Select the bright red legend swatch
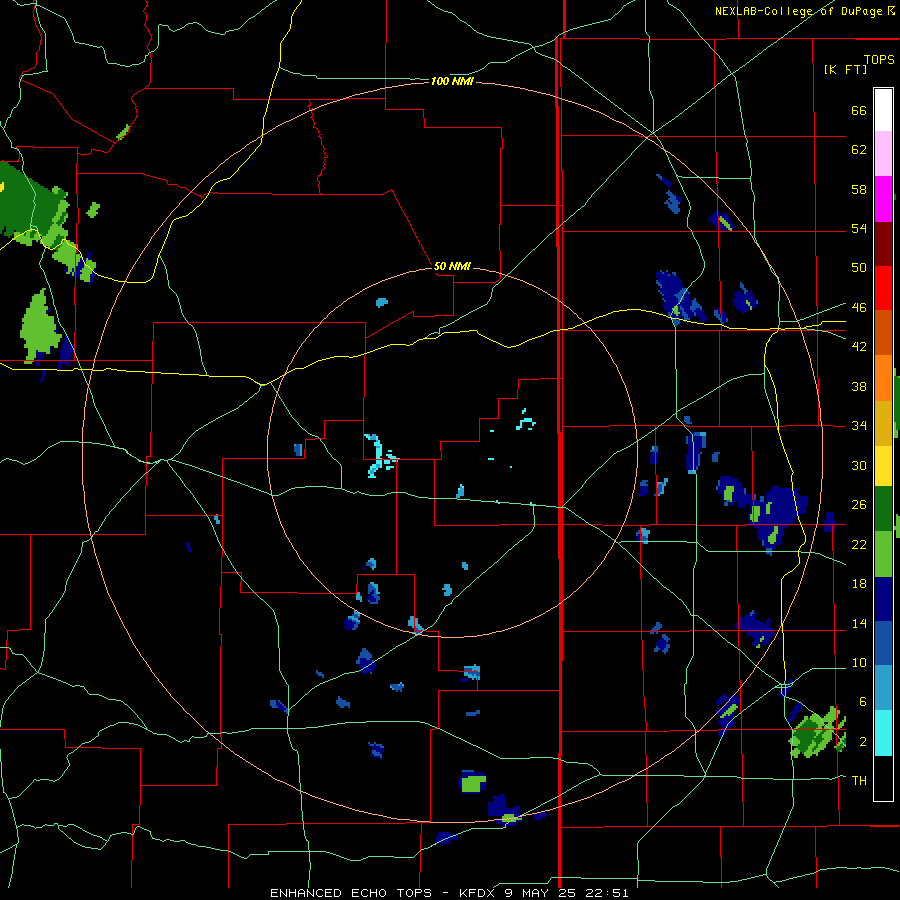This screenshot has width=900, height=900. [883, 288]
